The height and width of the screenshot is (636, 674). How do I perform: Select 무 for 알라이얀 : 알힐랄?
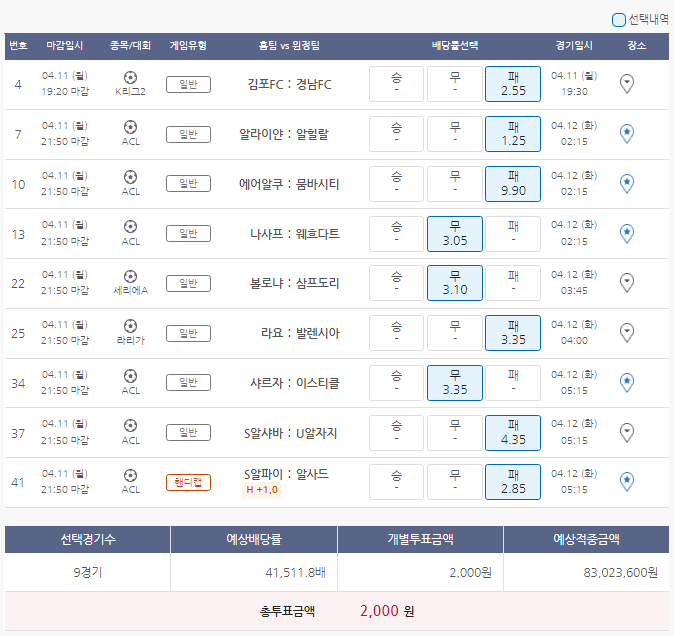pos(455,134)
